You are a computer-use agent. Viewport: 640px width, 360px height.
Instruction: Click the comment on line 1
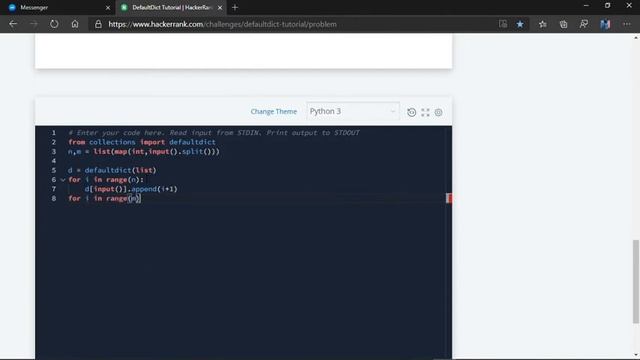[214, 133]
